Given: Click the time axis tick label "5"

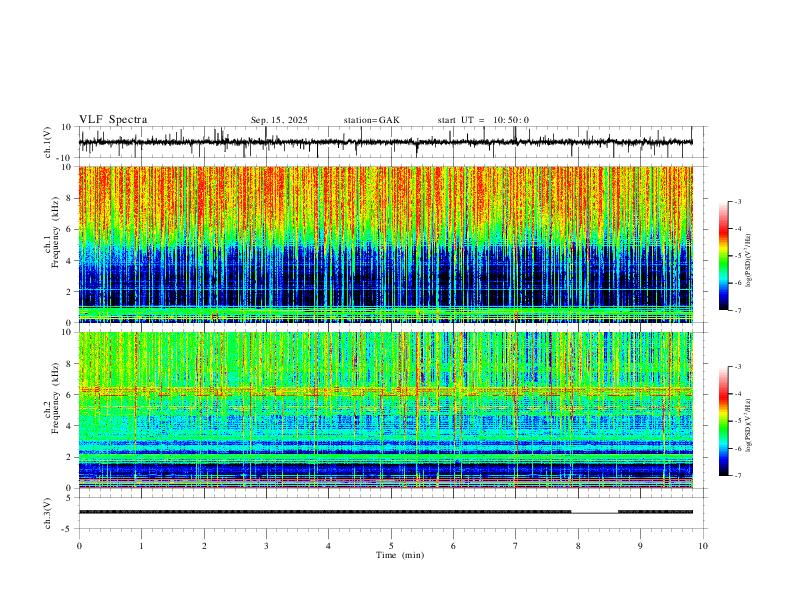Looking at the screenshot, I should pos(391,546).
